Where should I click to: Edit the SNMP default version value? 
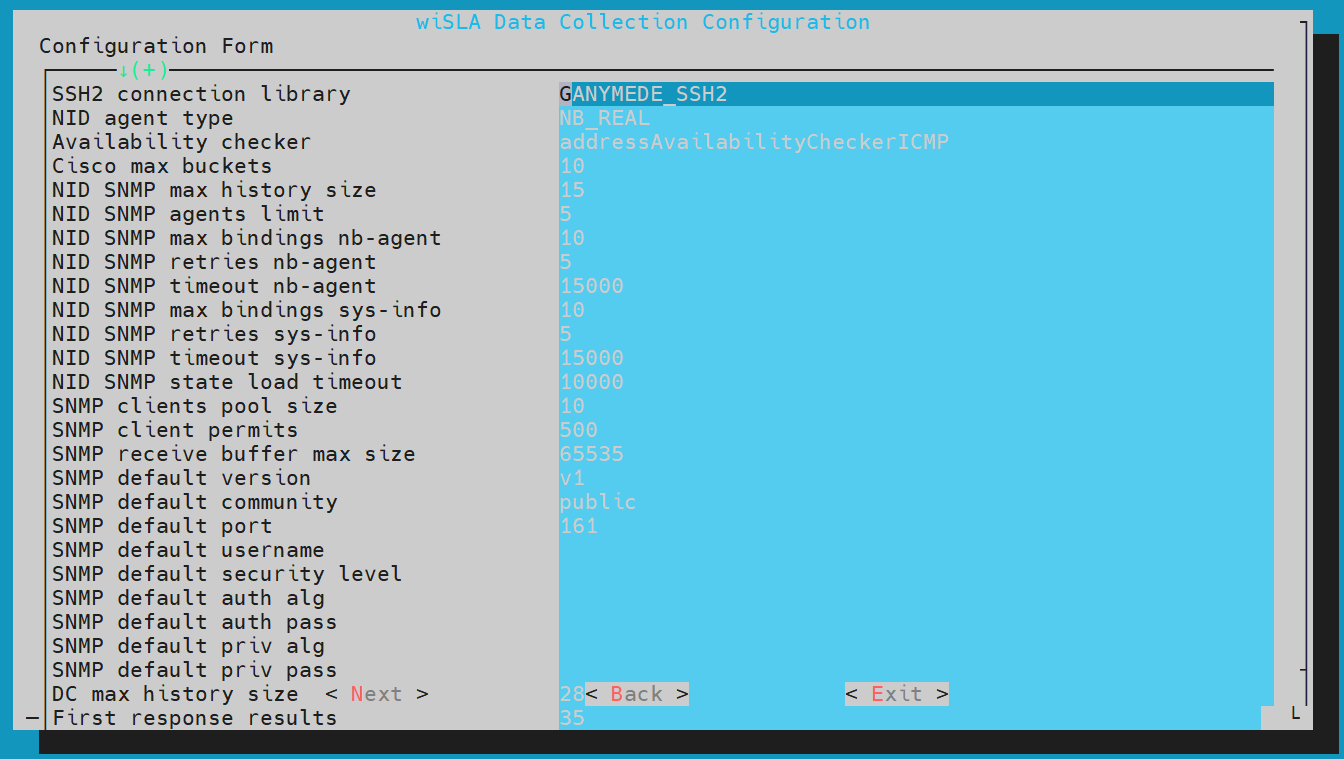tap(915, 478)
